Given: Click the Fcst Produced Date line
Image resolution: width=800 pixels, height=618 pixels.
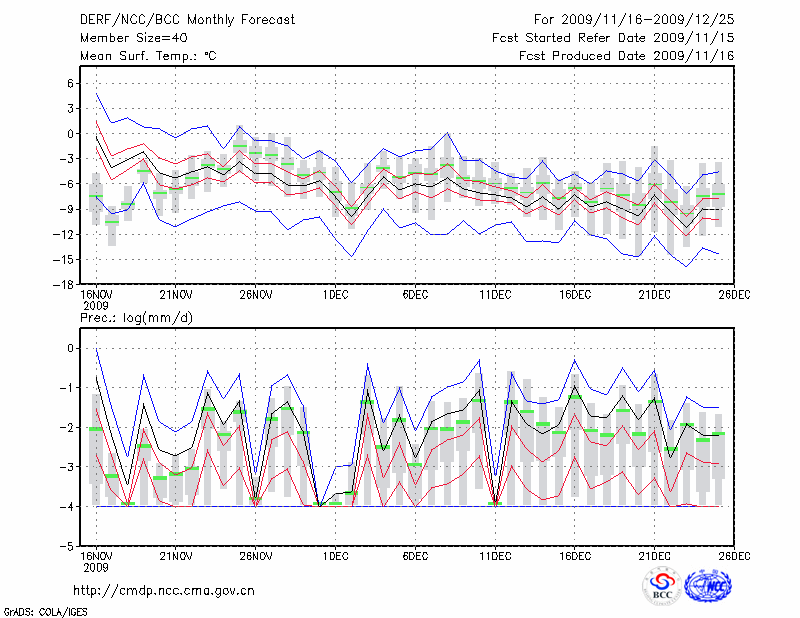Looking at the screenshot, I should click(x=626, y=55).
